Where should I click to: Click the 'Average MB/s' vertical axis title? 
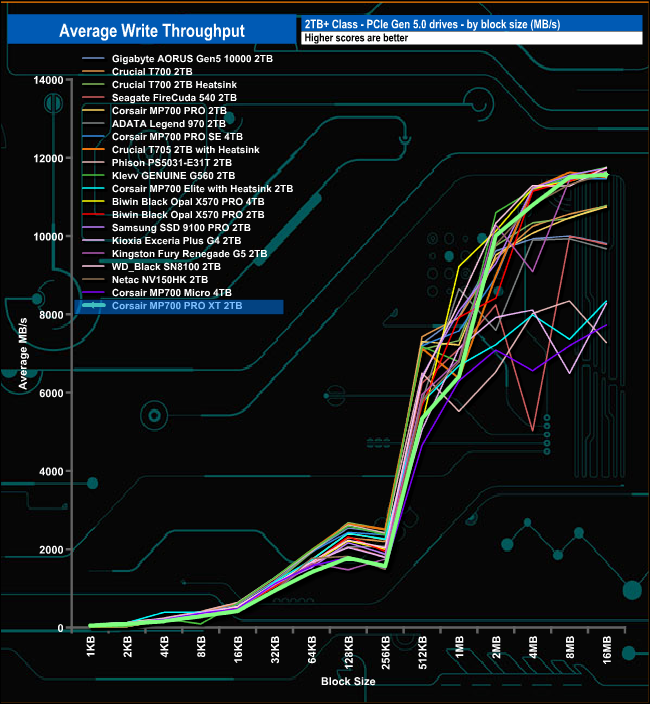[x=22, y=350]
